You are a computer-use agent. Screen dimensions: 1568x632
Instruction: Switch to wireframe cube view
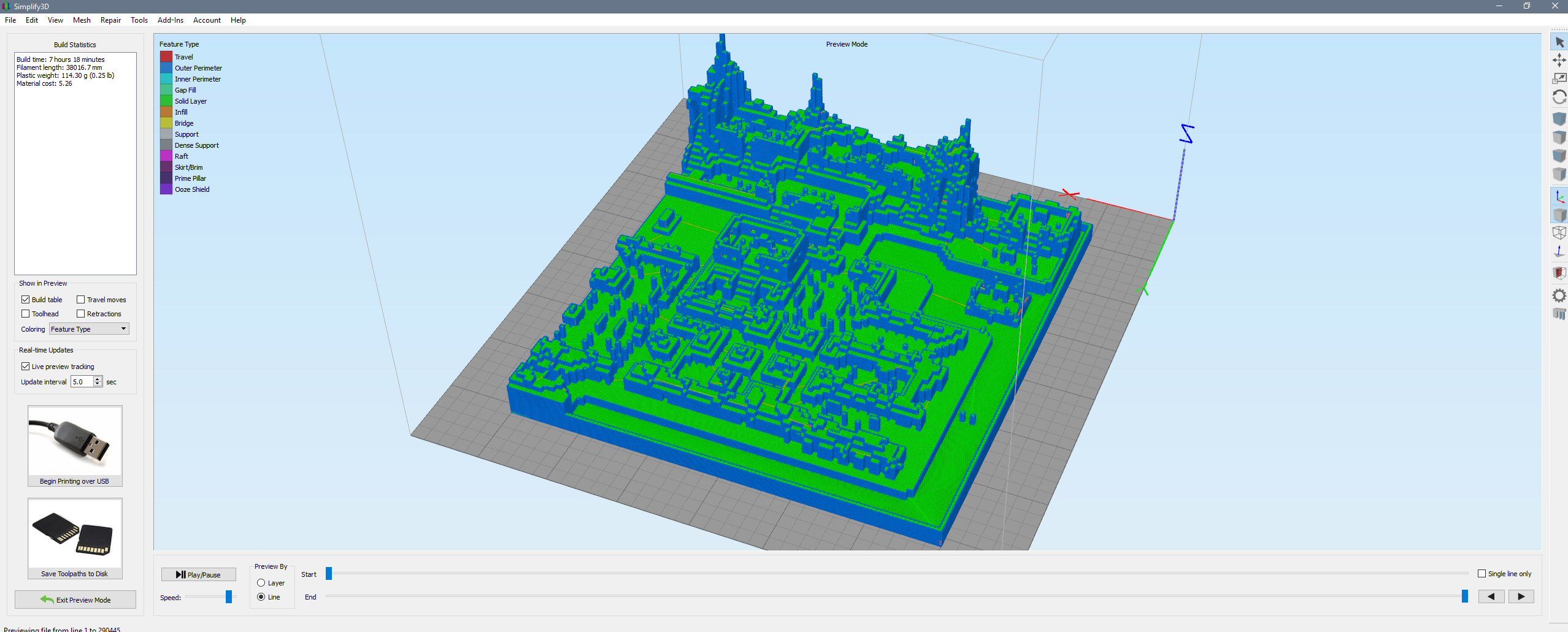pyautogui.click(x=1559, y=233)
